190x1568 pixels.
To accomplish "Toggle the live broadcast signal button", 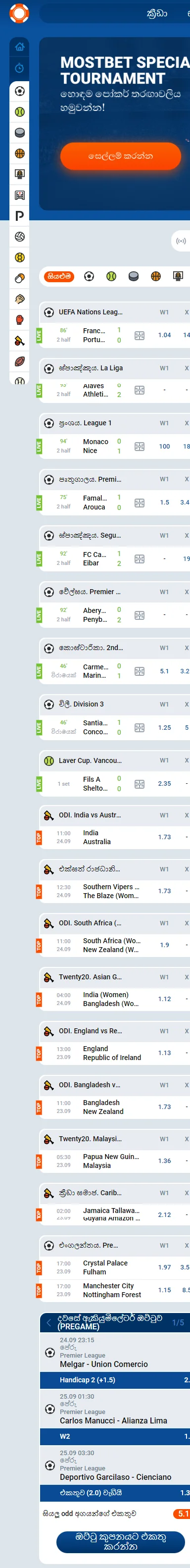I will click(x=181, y=241).
